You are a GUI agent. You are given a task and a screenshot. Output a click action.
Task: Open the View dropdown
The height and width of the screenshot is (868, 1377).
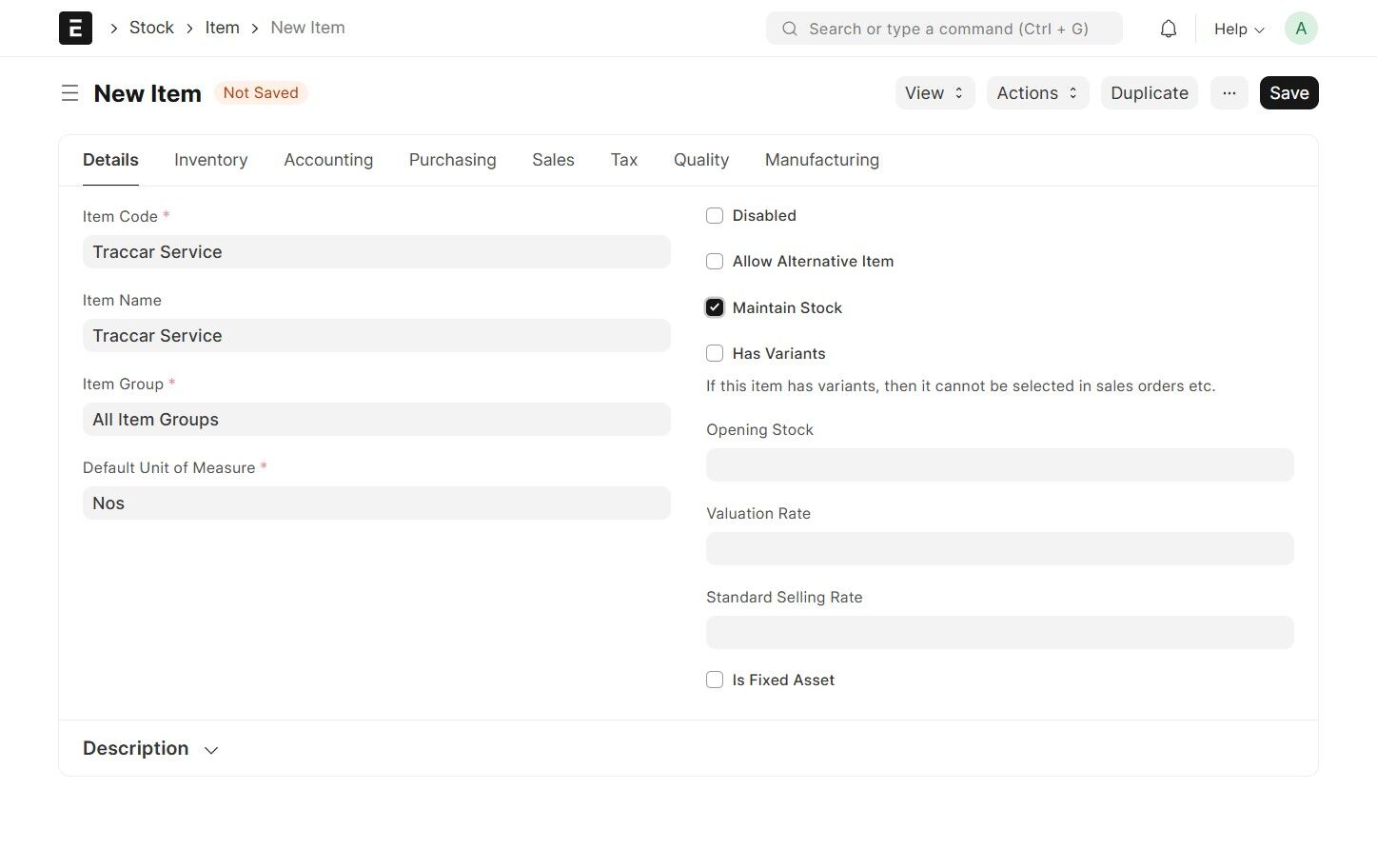(x=934, y=92)
